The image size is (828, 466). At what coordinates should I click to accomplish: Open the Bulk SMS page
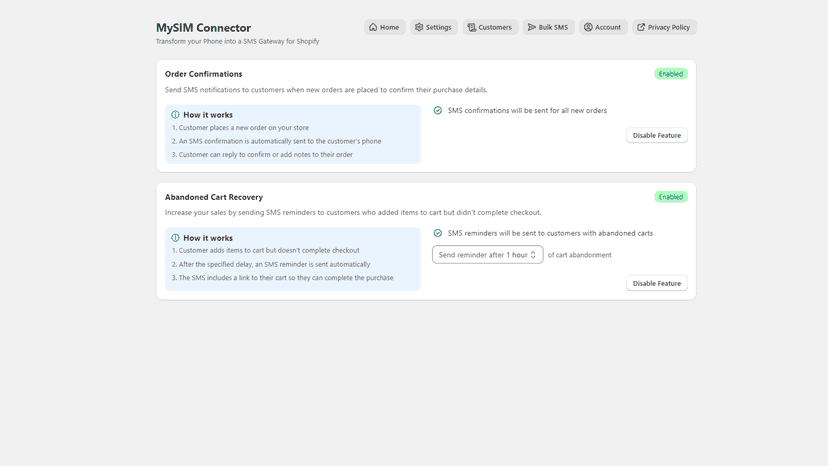tap(548, 27)
